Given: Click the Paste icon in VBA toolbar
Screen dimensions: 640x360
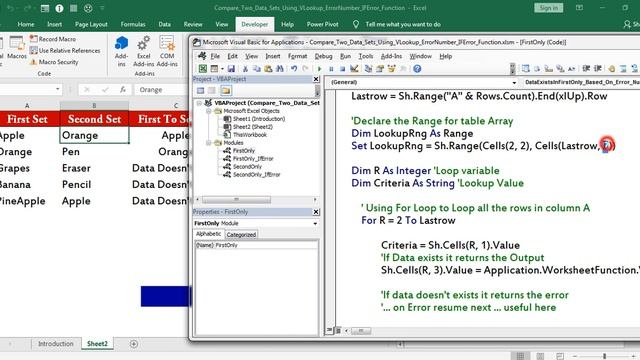Looking at the screenshot, I should tap(268, 69).
